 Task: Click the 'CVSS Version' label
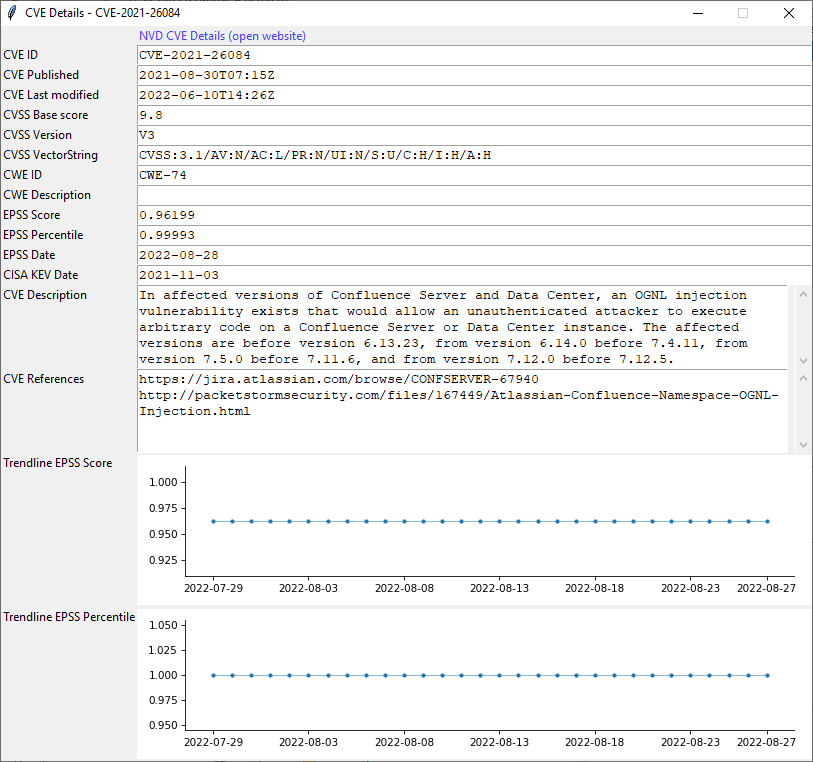point(37,135)
